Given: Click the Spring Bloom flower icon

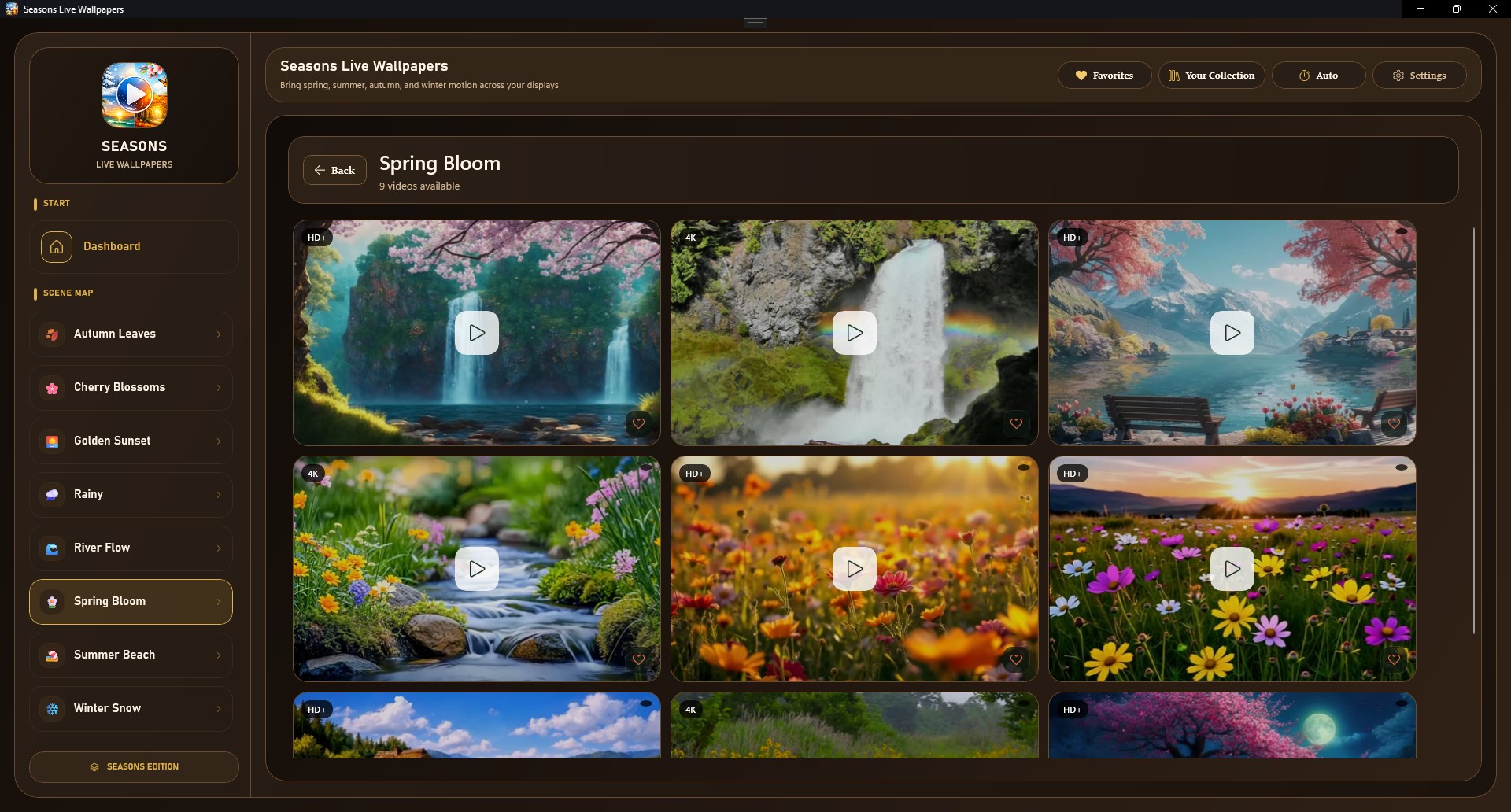Looking at the screenshot, I should point(53,602).
